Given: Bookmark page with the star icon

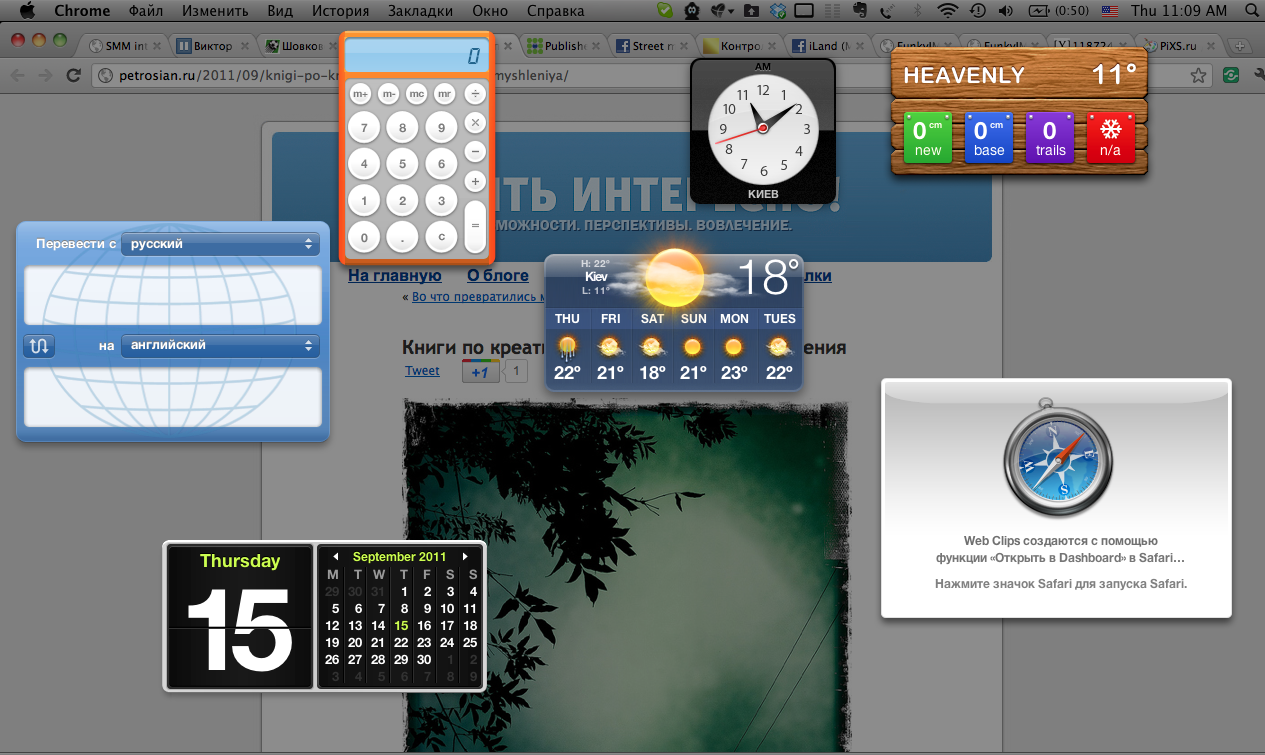Looking at the screenshot, I should point(1198,75).
